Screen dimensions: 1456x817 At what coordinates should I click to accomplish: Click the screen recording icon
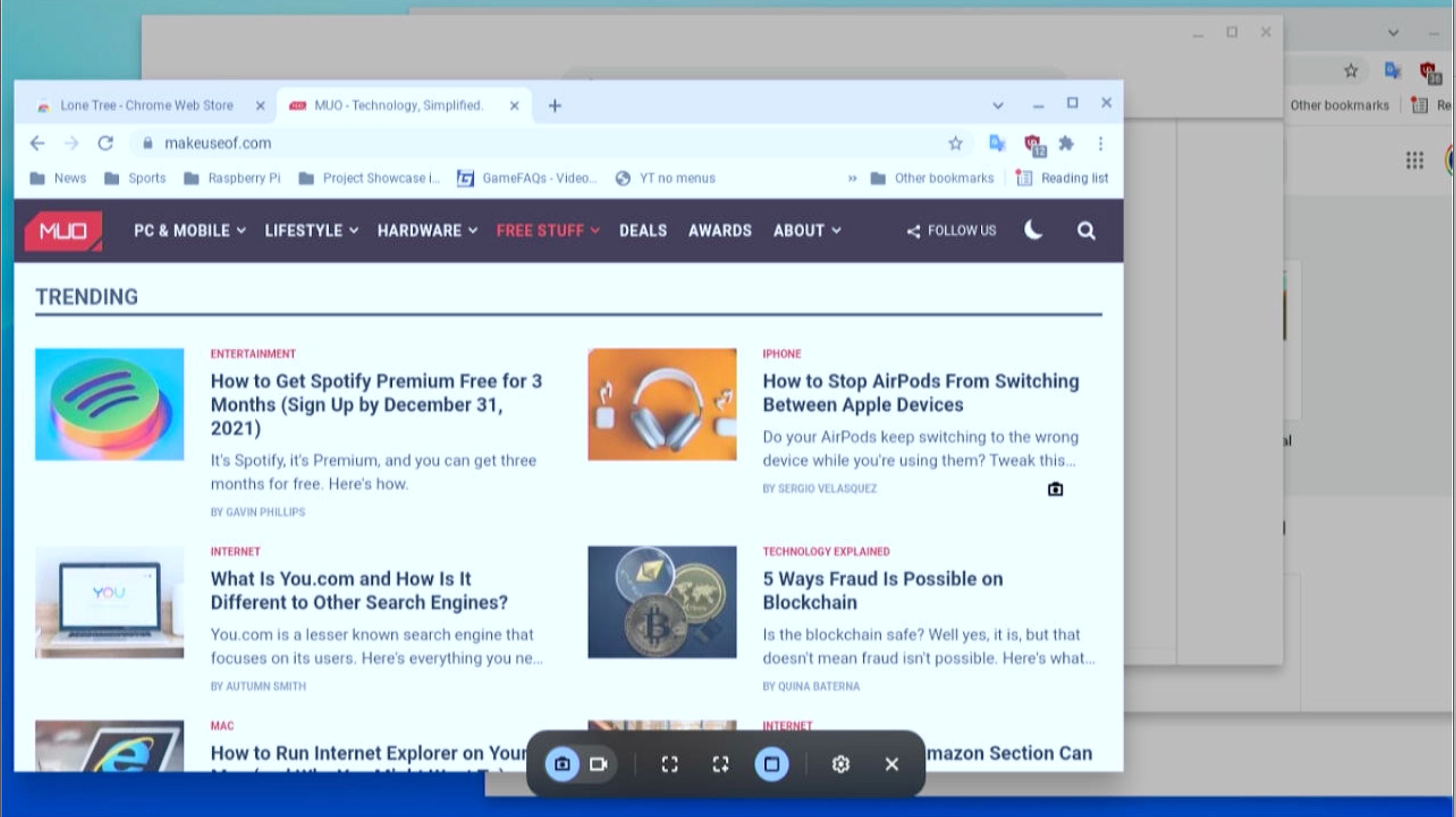(x=598, y=764)
